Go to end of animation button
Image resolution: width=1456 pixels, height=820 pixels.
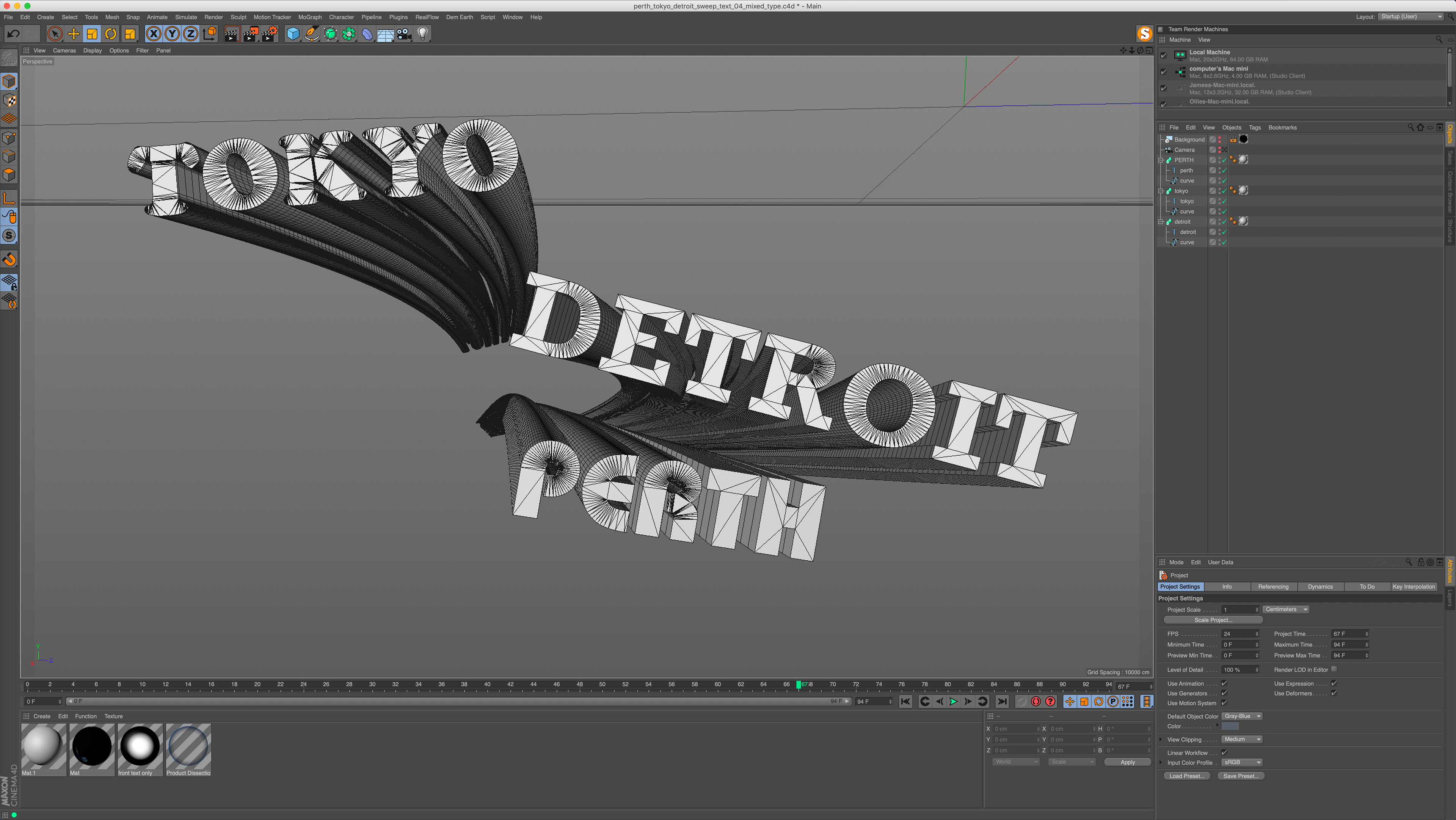[1001, 701]
